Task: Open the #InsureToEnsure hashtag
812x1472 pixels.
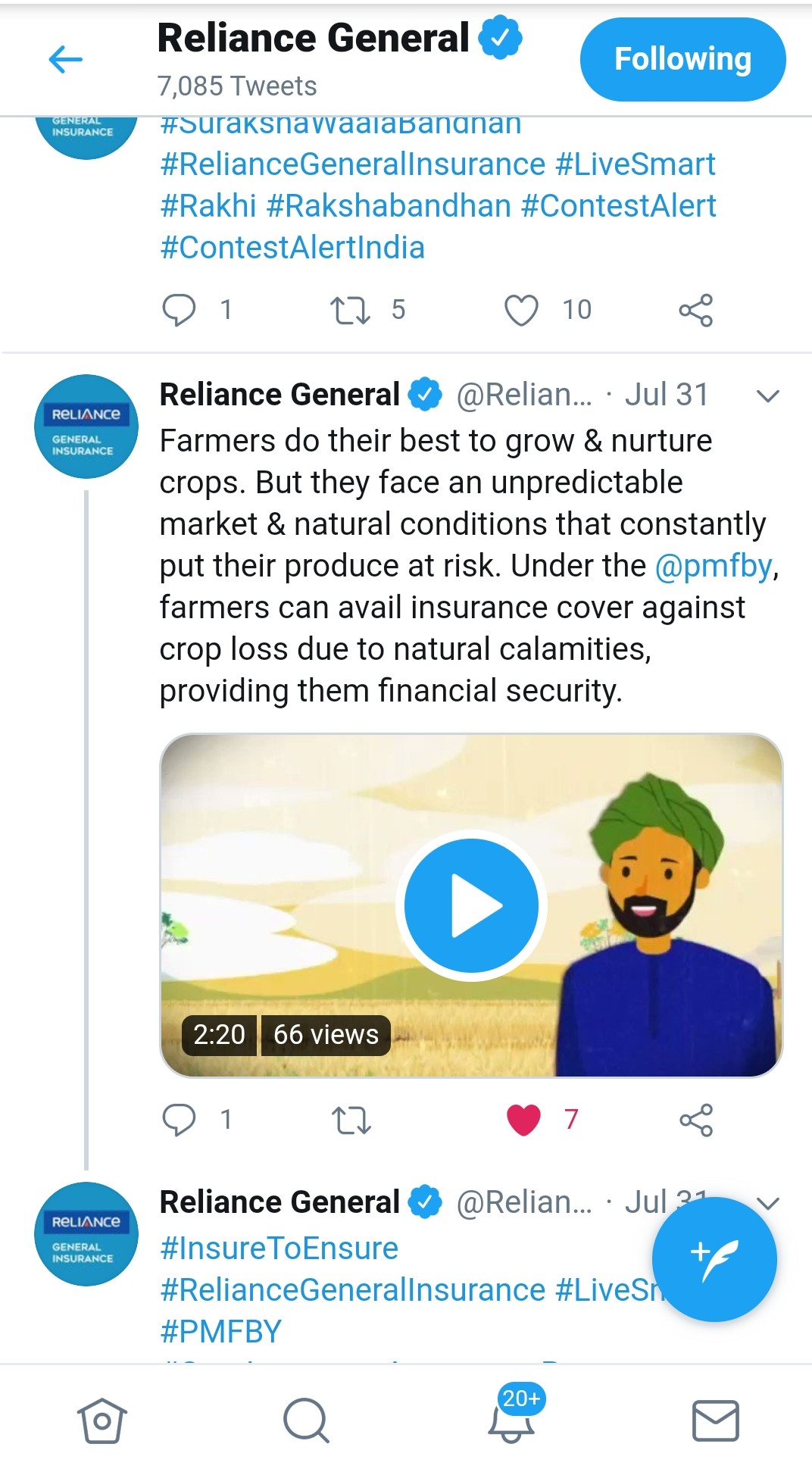Action: (x=279, y=1248)
